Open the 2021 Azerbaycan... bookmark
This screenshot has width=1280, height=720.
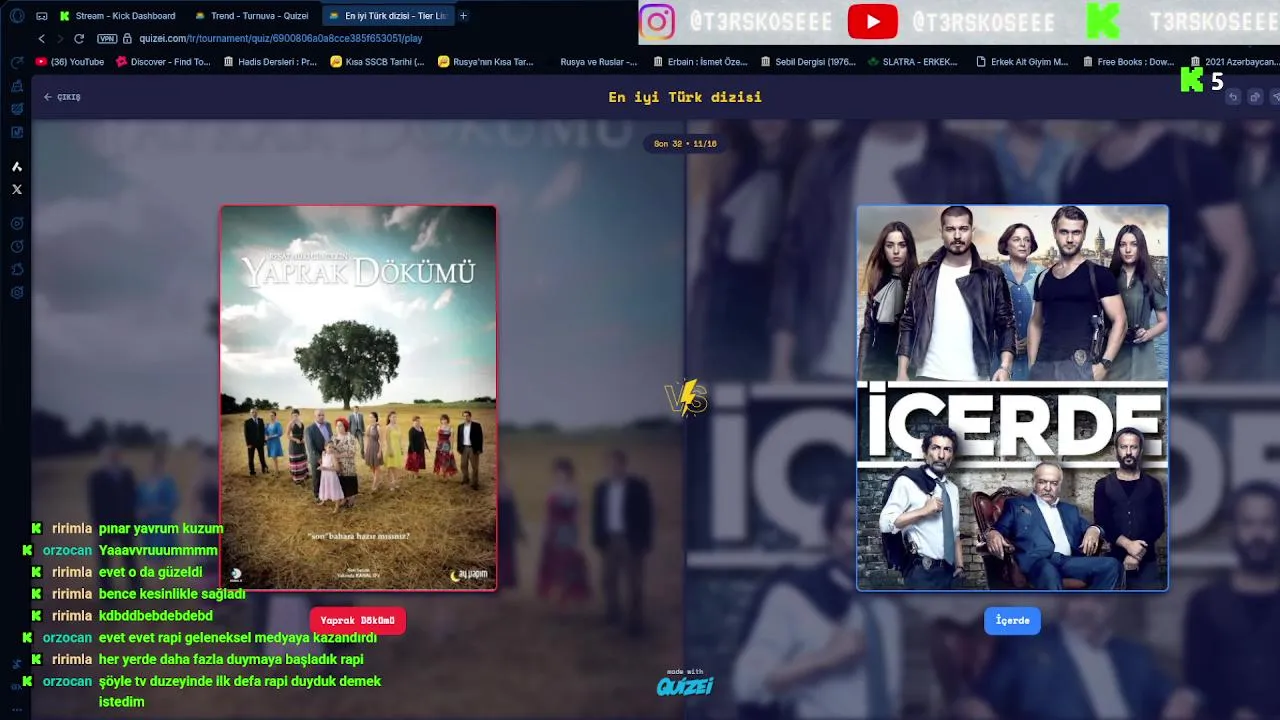(1234, 62)
